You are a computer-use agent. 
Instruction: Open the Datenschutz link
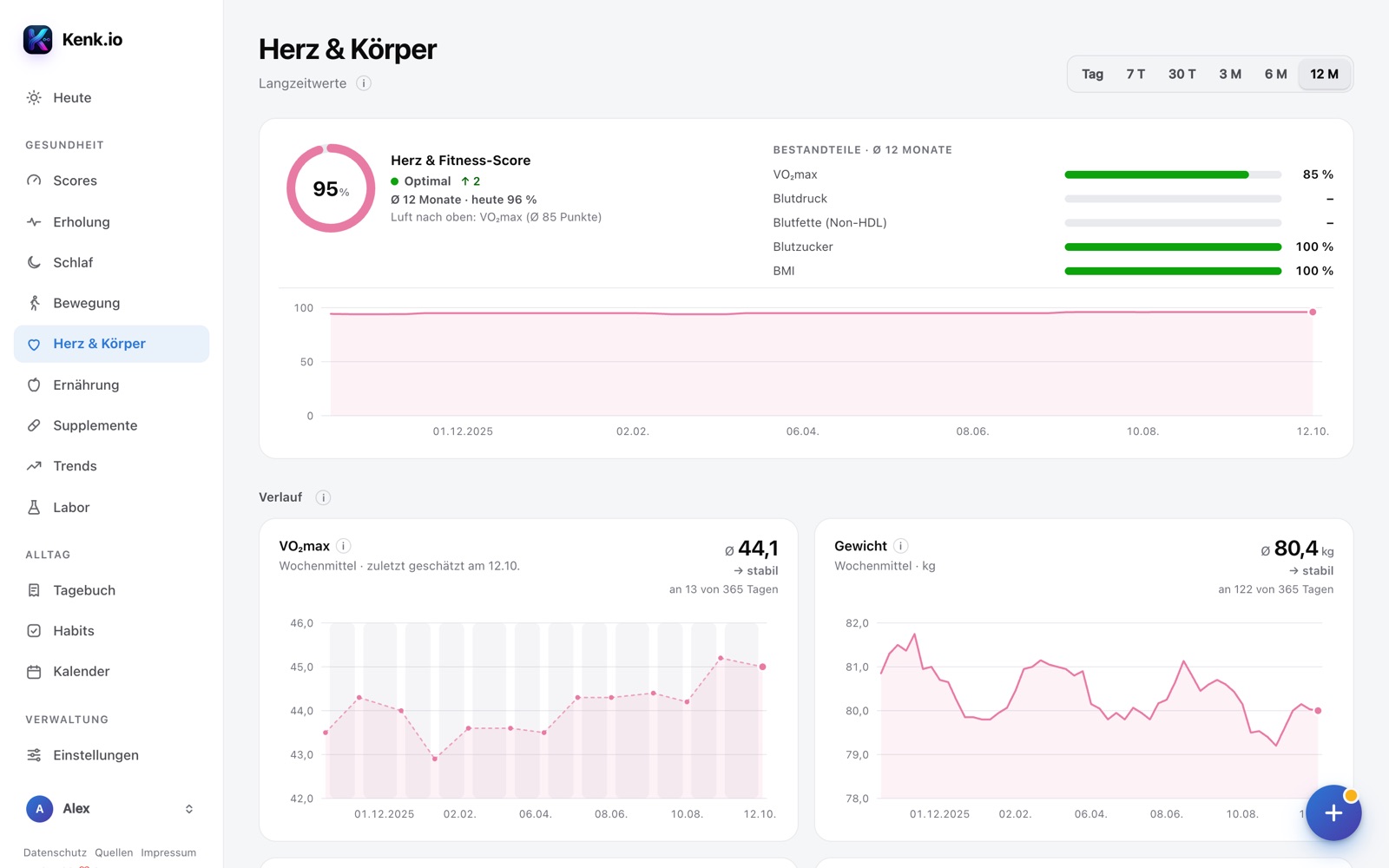coord(55,852)
